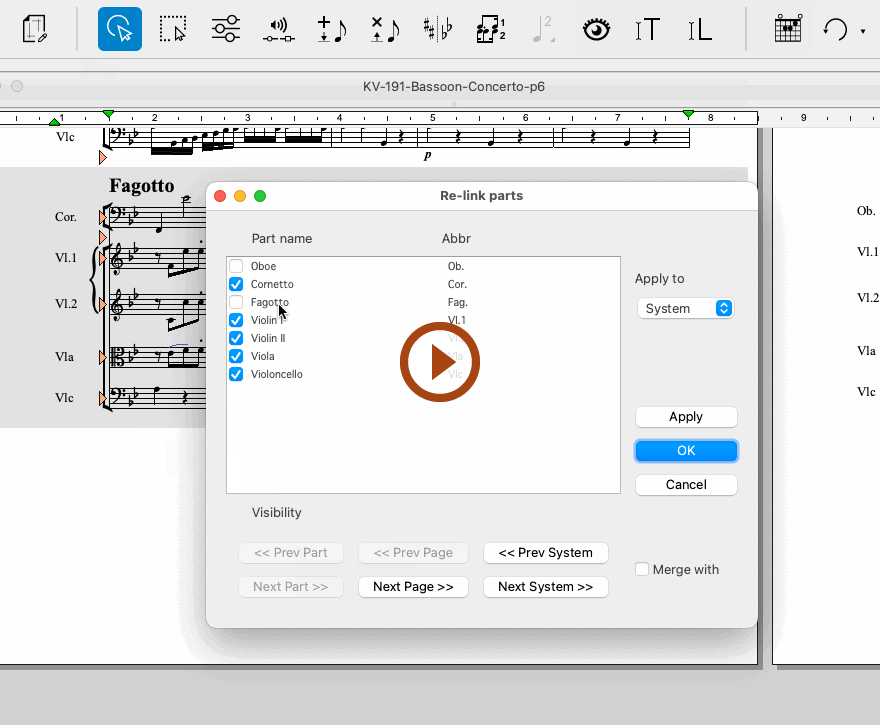Select the IL lyric insertion tool

click(700, 29)
